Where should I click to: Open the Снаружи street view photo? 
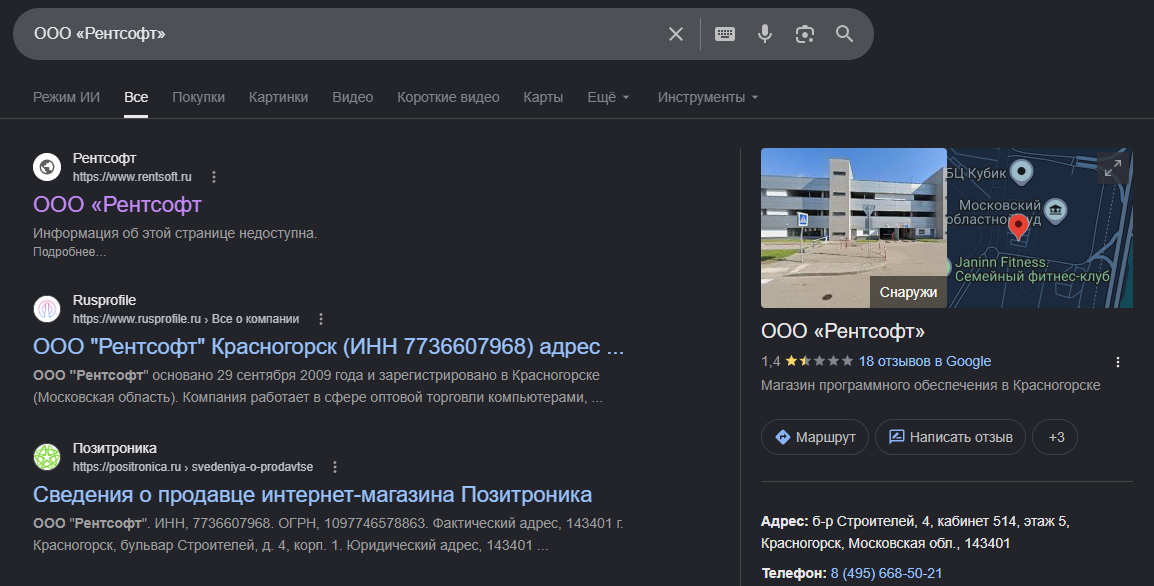click(854, 228)
